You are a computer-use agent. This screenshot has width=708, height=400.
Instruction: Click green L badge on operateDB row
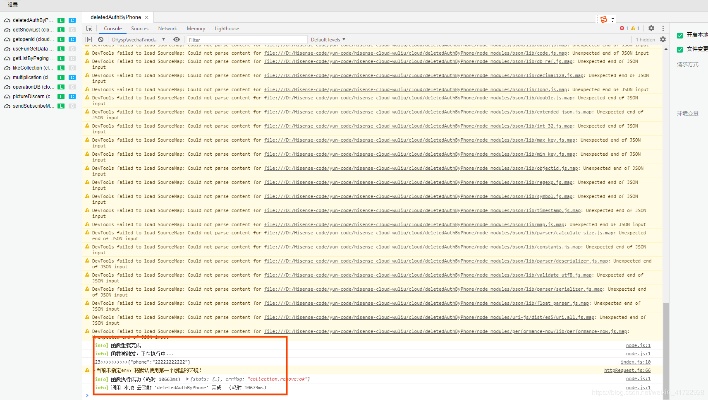coord(61,87)
